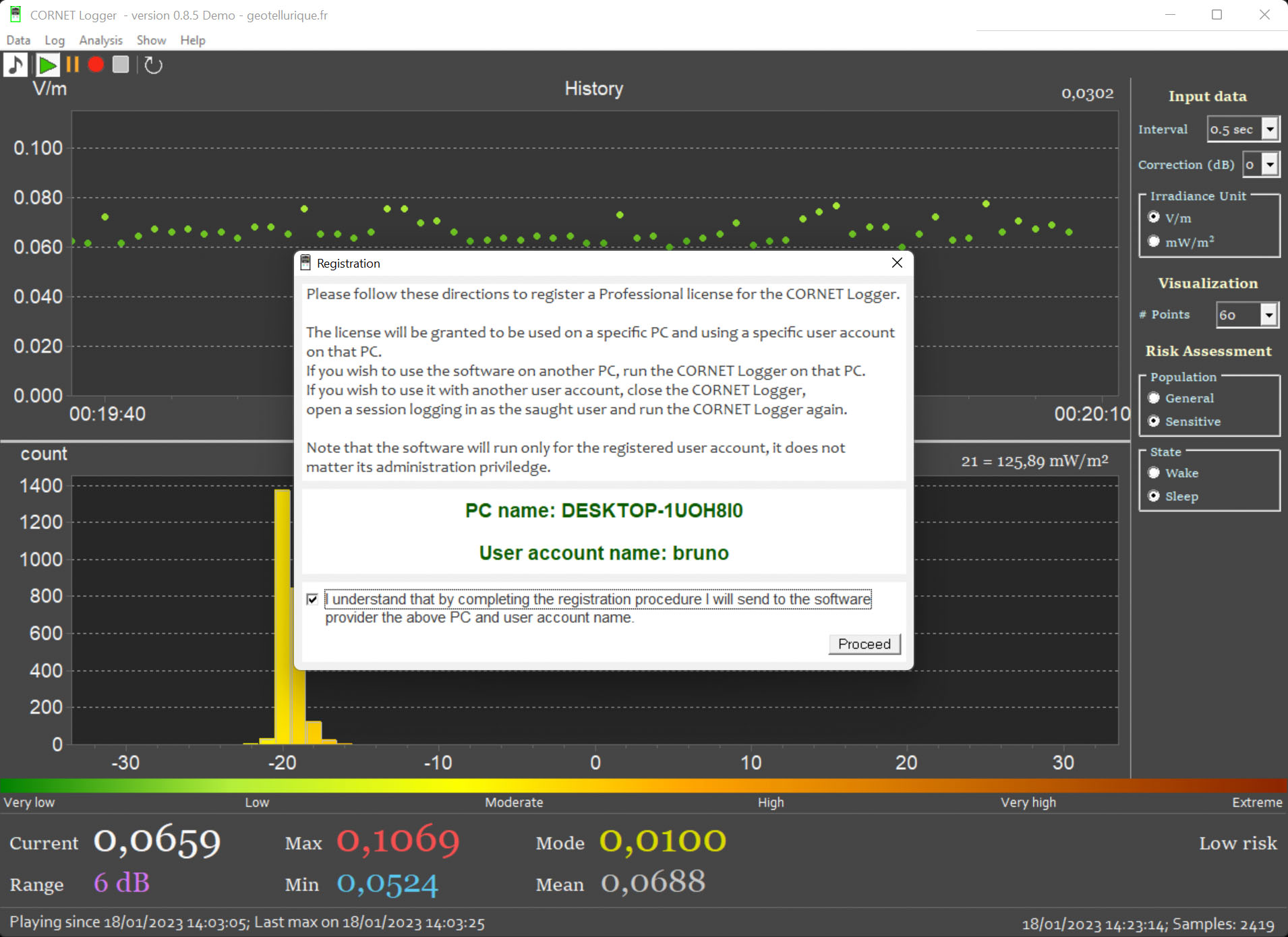
Task: Click the Very low risk scale label
Action: pos(29,802)
